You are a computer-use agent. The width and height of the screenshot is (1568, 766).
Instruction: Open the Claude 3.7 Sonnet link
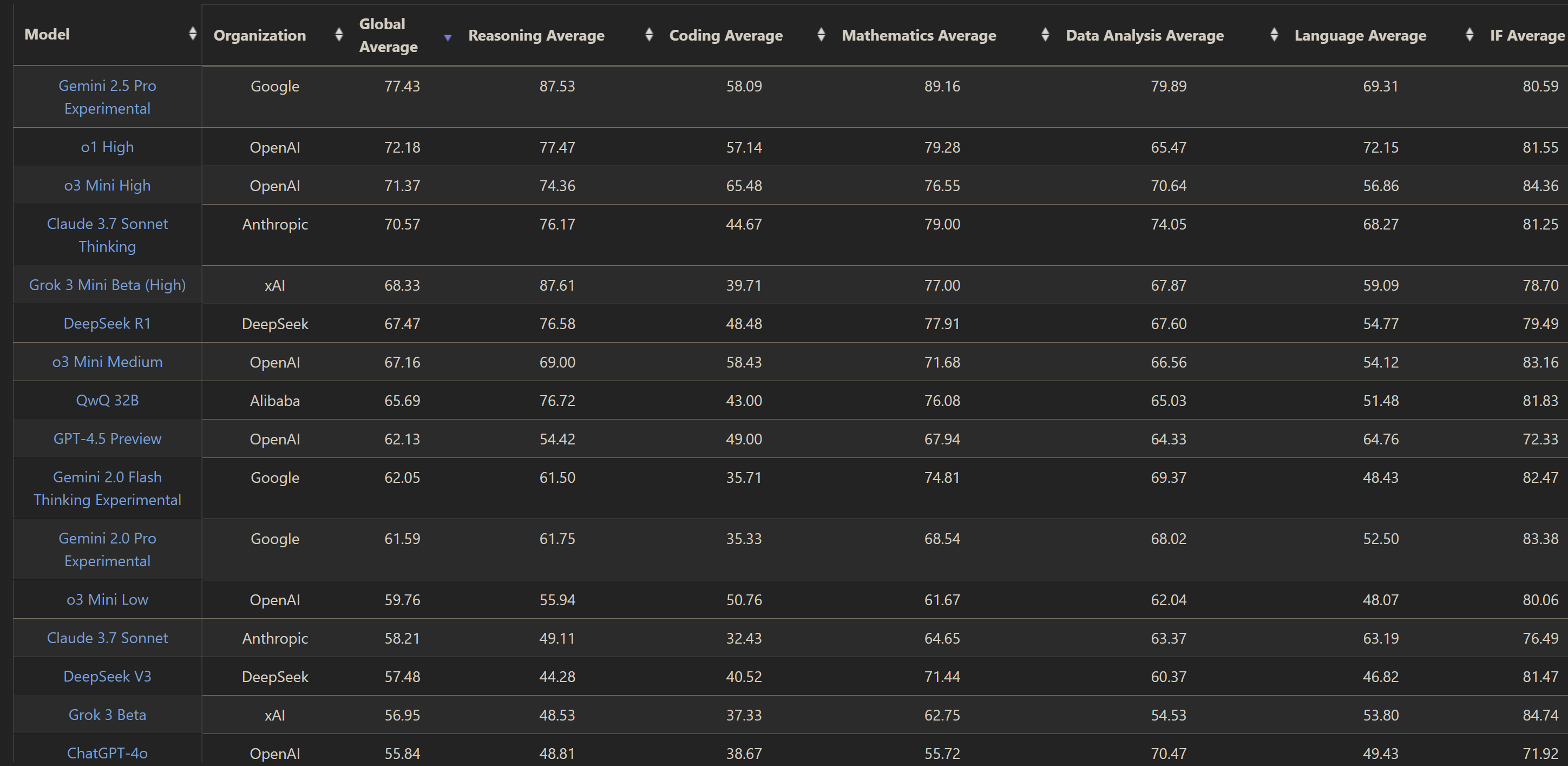107,638
